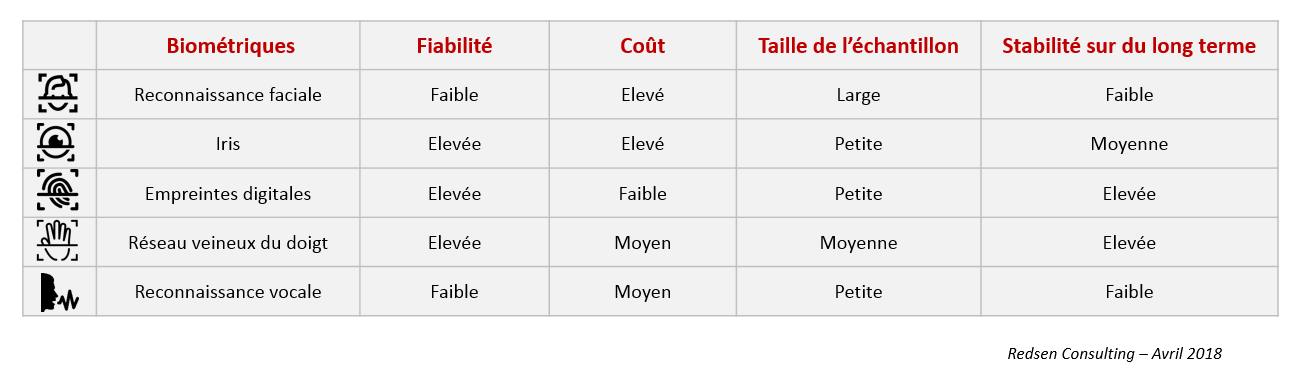Click the iris scan icon
Screen dimensions: 1304x383
(x=59, y=143)
